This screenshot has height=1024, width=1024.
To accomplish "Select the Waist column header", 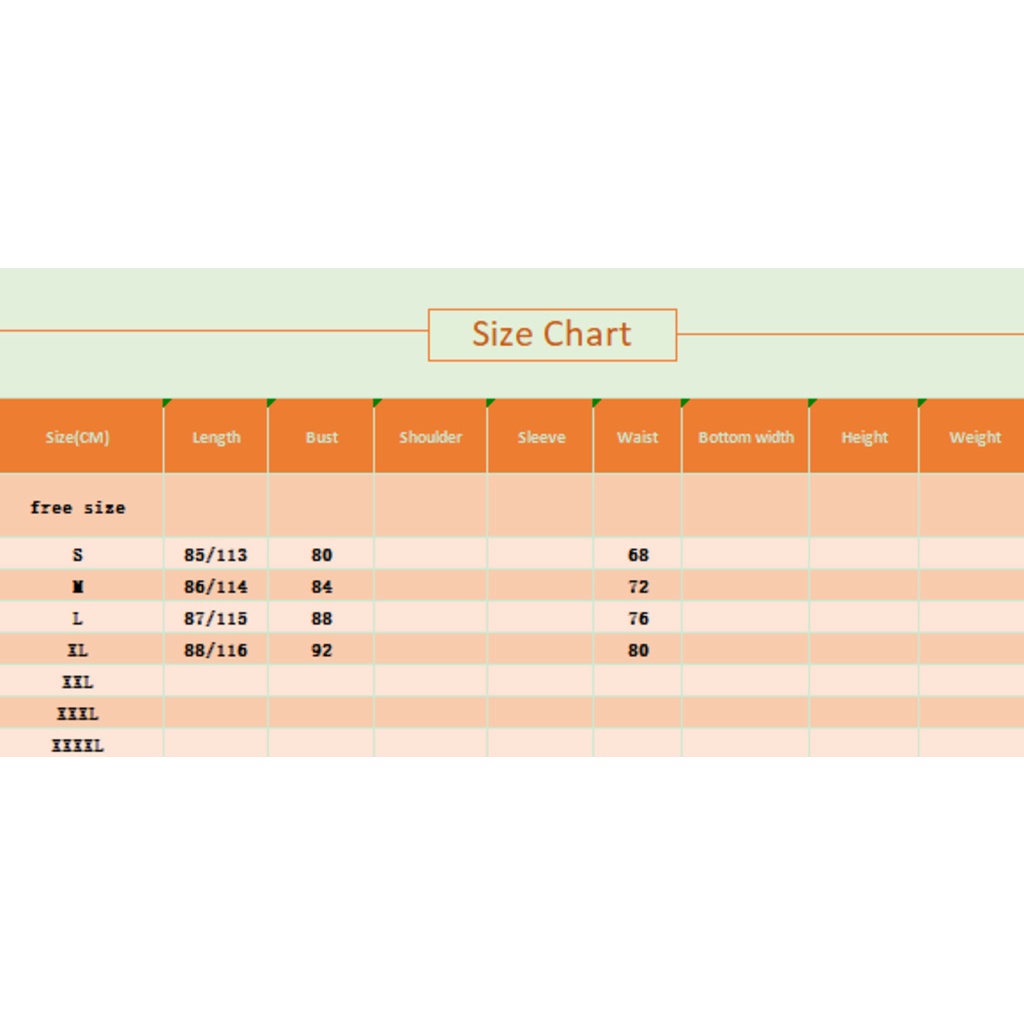I will pyautogui.click(x=637, y=437).
